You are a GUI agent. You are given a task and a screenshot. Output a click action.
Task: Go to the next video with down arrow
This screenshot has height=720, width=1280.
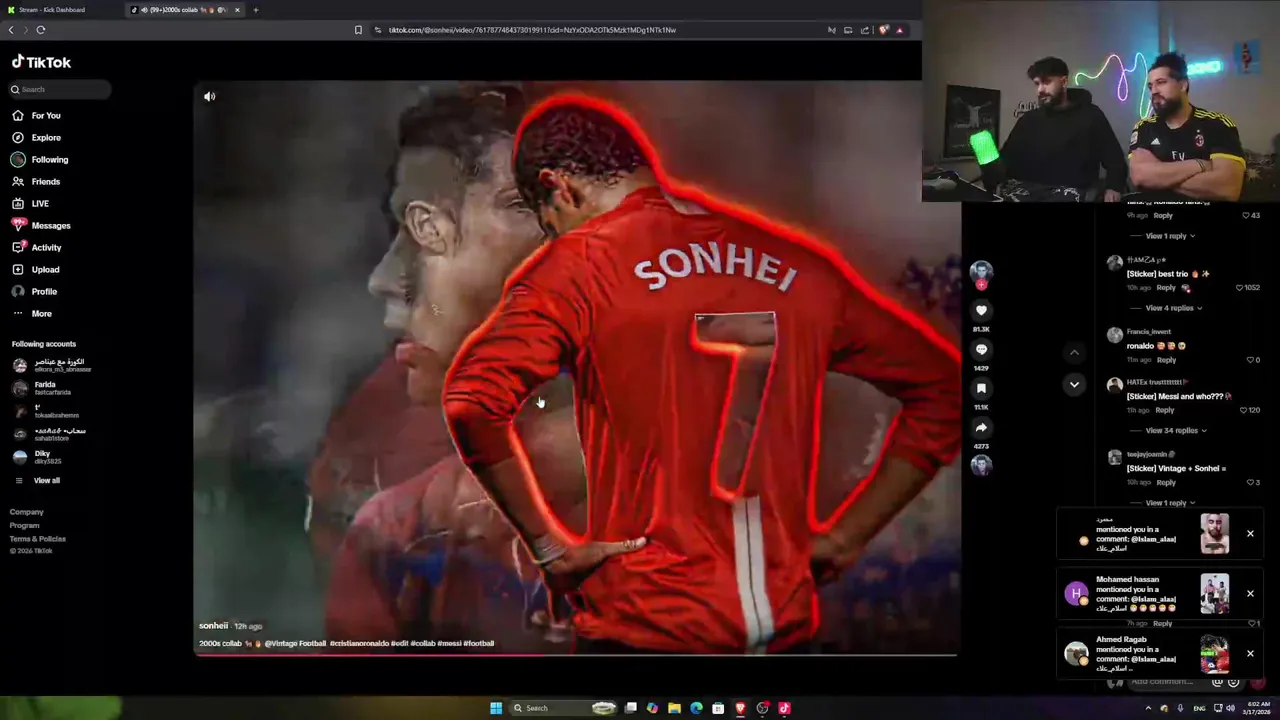pos(1074,385)
